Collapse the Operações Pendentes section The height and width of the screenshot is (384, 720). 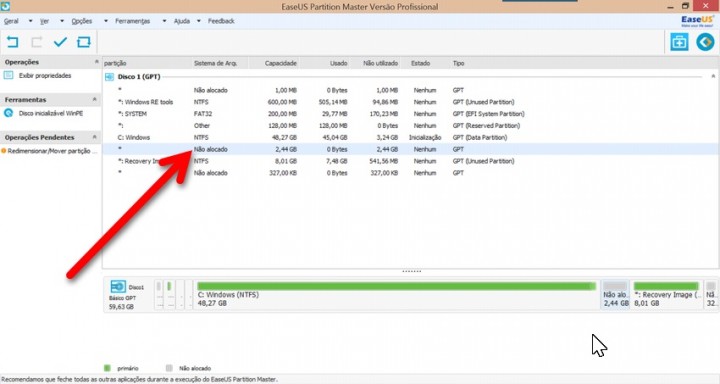coord(95,137)
